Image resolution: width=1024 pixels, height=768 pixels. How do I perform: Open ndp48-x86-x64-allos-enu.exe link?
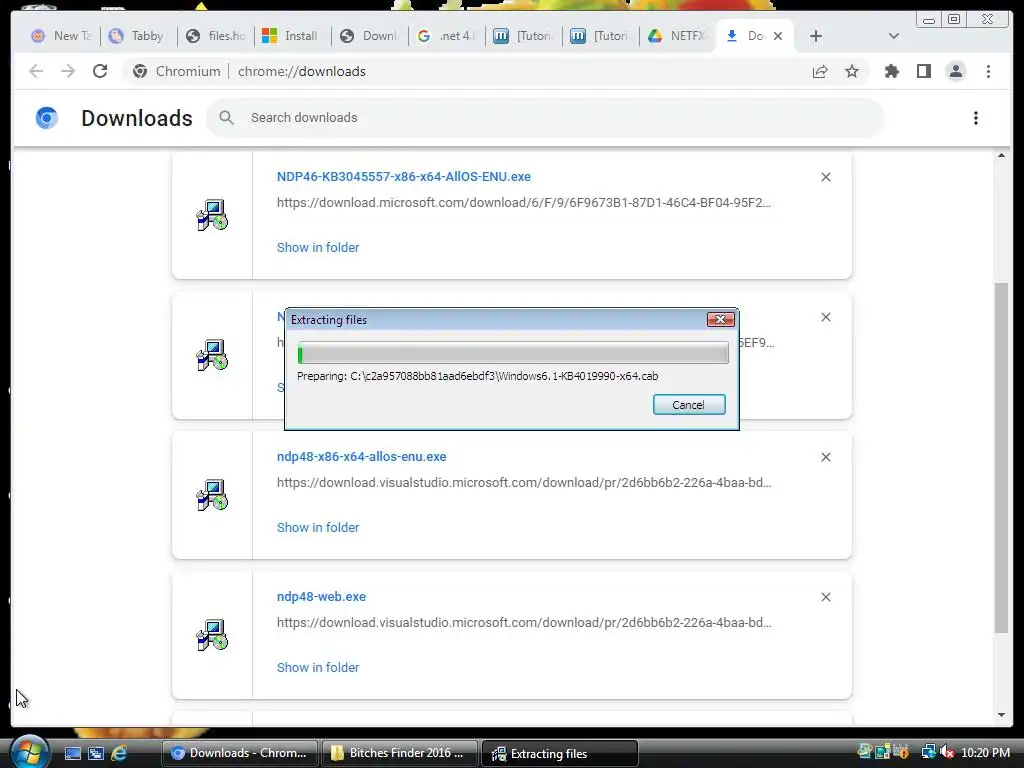pos(361,457)
